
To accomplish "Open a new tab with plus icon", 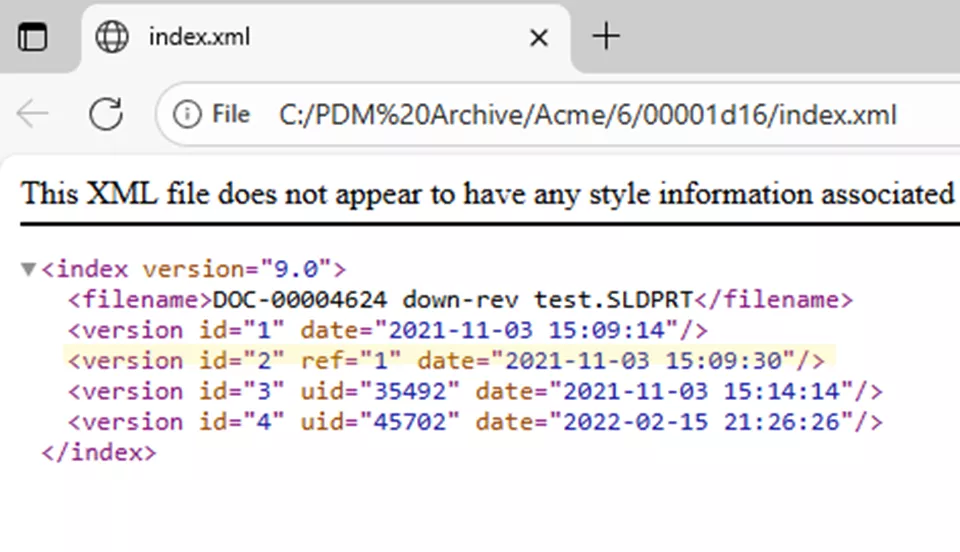I will pos(606,36).
